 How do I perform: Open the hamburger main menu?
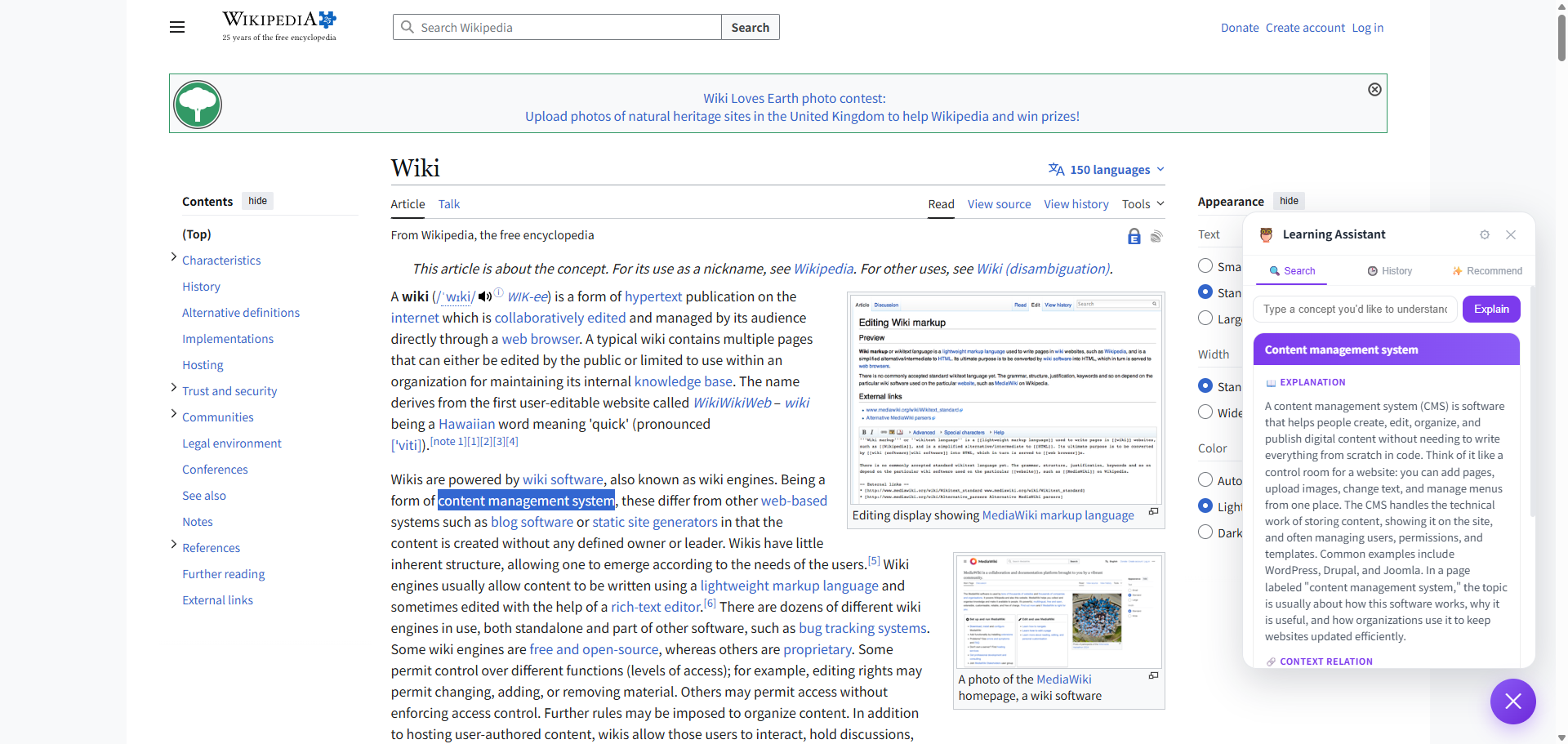[177, 27]
